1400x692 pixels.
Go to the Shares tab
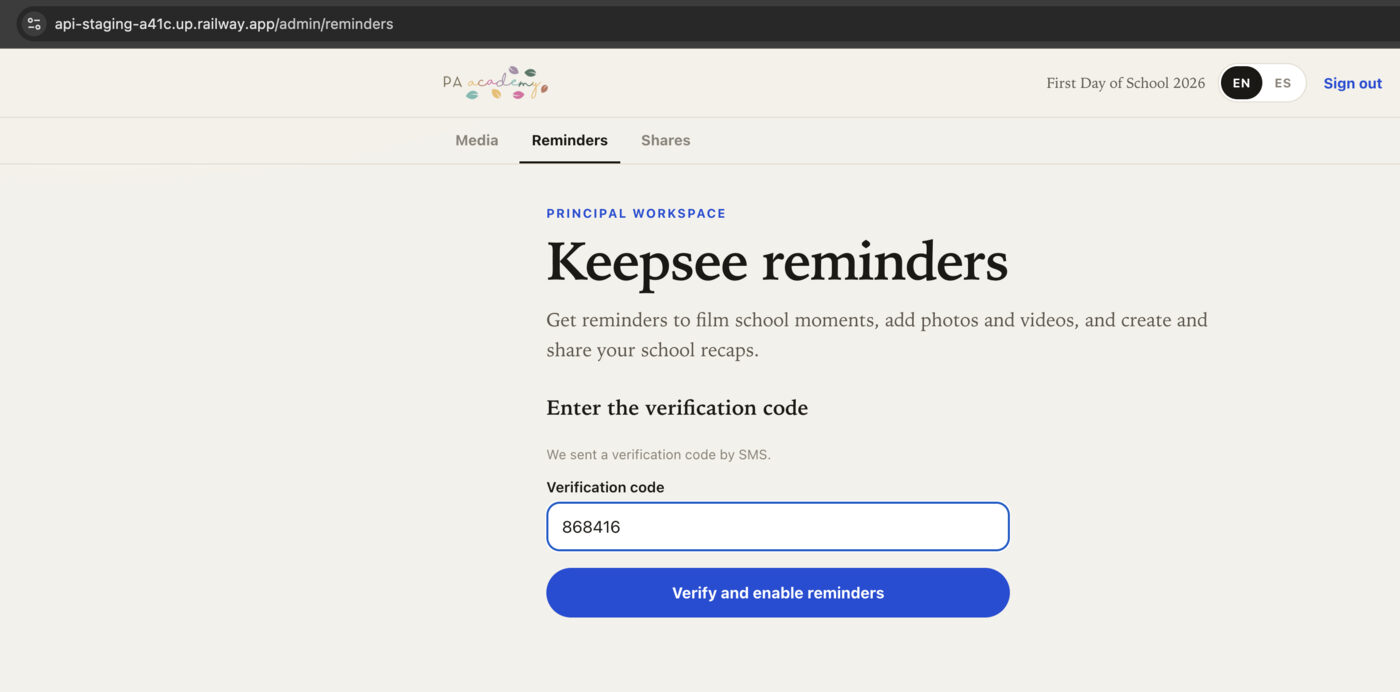click(x=666, y=140)
